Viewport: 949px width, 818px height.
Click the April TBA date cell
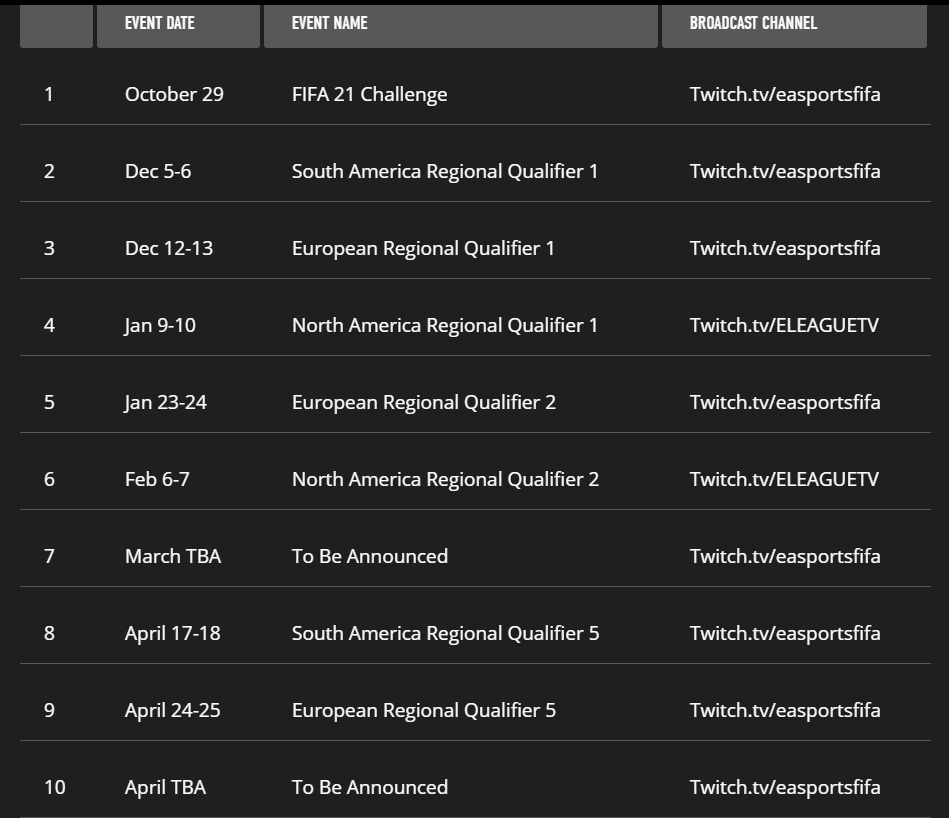pos(165,787)
